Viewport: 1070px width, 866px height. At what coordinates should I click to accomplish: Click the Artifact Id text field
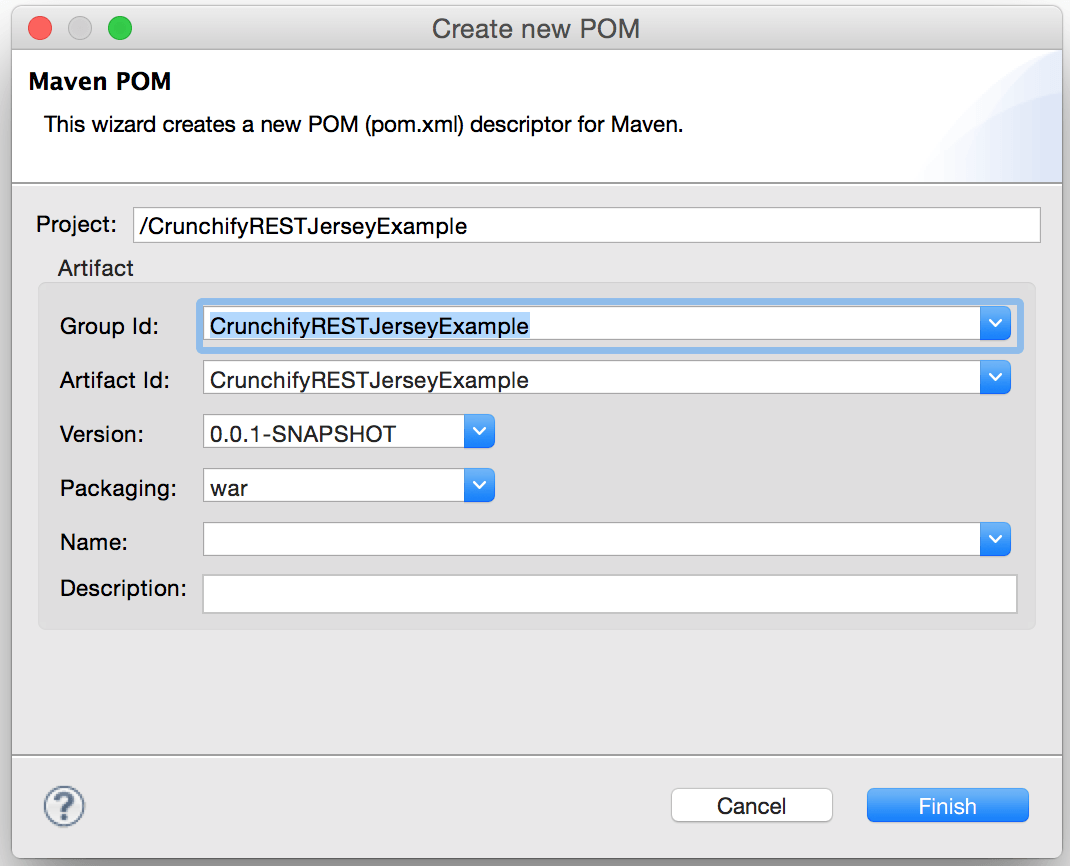click(x=590, y=380)
